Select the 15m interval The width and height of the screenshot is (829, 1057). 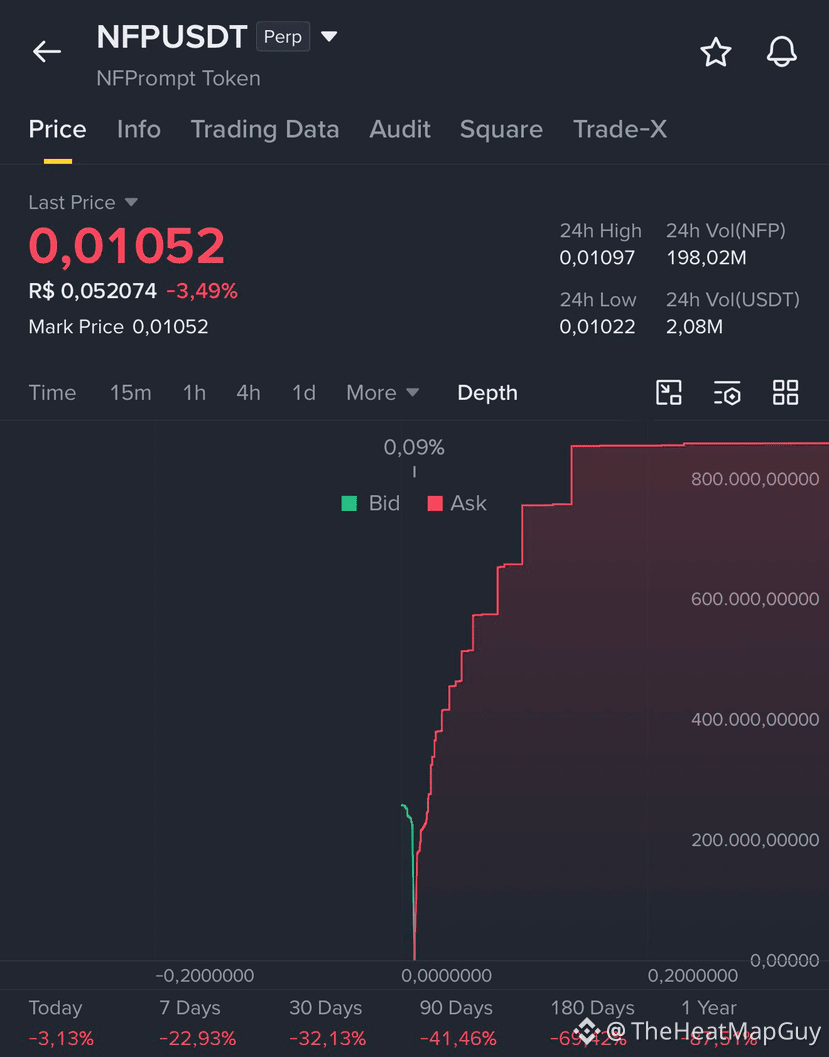coord(131,393)
